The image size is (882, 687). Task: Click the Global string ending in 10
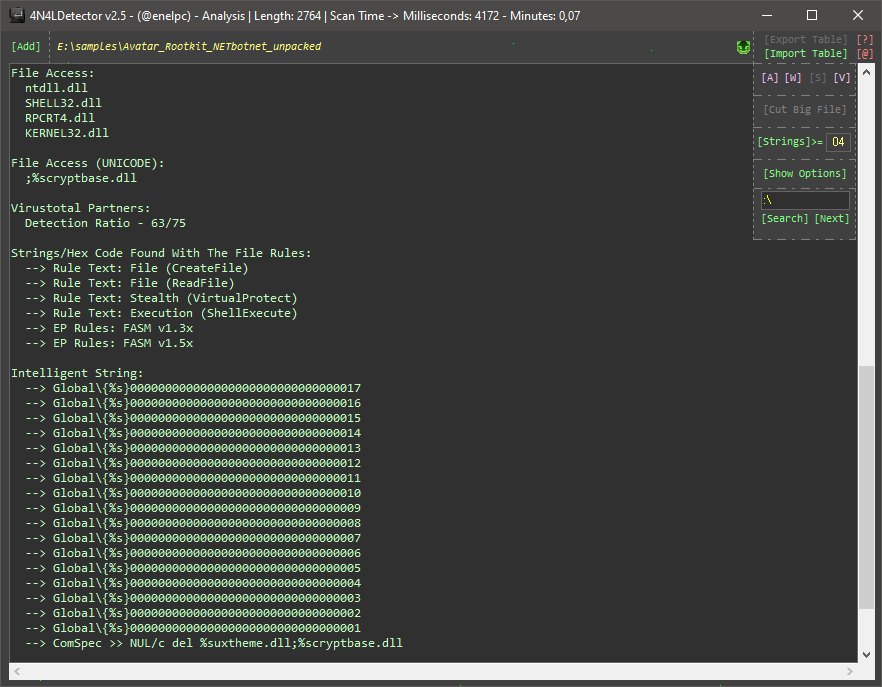193,493
